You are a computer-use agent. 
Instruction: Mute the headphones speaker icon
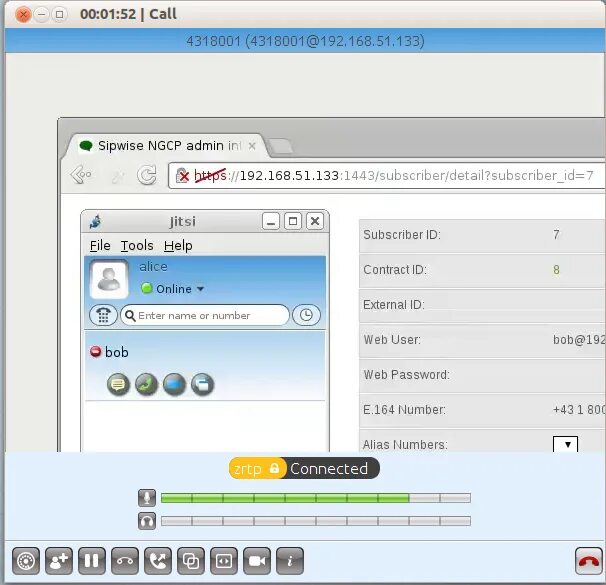(x=147, y=521)
